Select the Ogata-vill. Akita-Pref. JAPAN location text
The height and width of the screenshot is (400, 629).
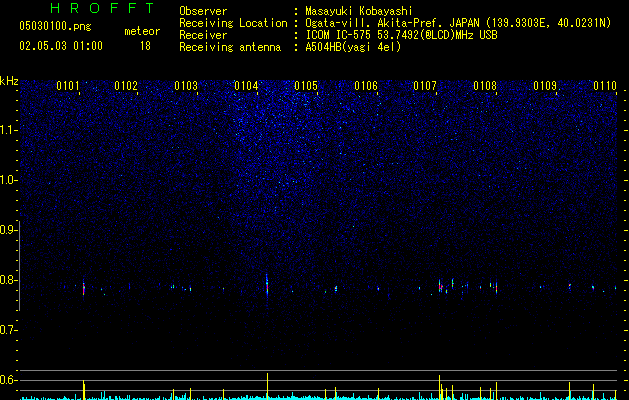pyautogui.click(x=458, y=23)
